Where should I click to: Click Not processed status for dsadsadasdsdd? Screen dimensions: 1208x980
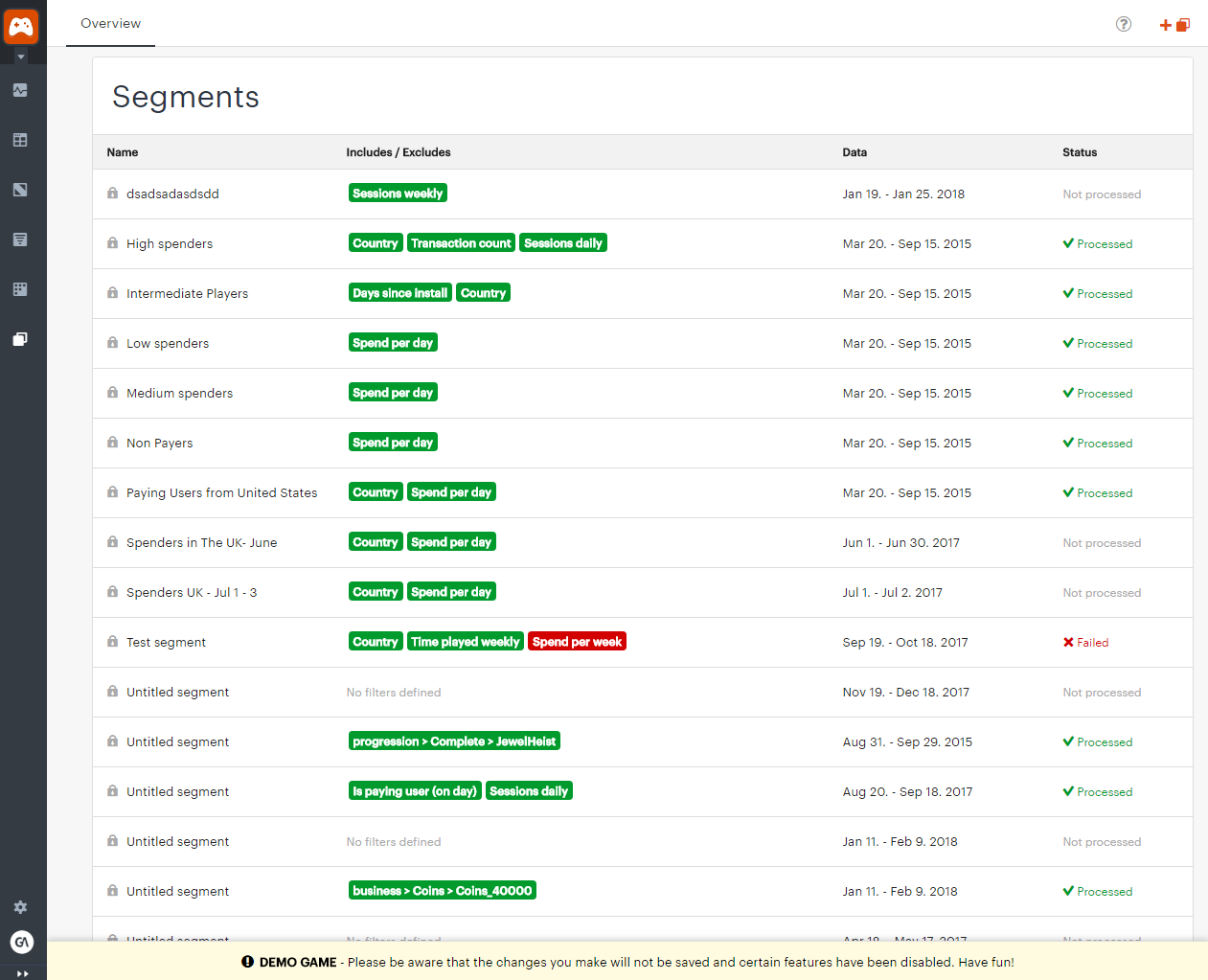pyautogui.click(x=1102, y=194)
